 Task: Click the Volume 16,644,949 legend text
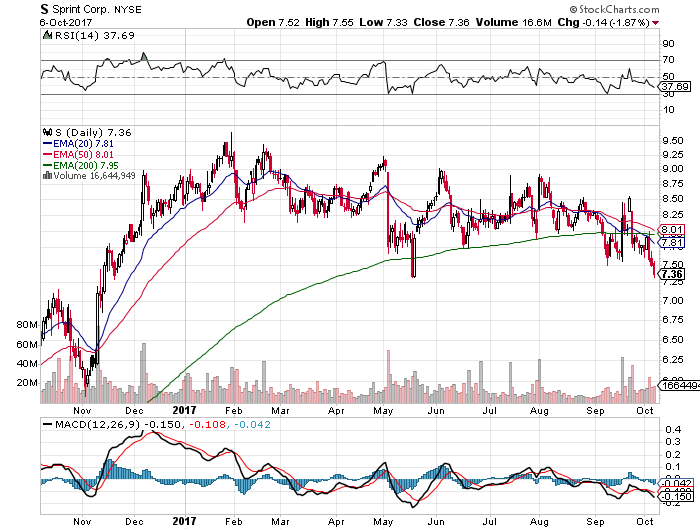[x=94, y=175]
